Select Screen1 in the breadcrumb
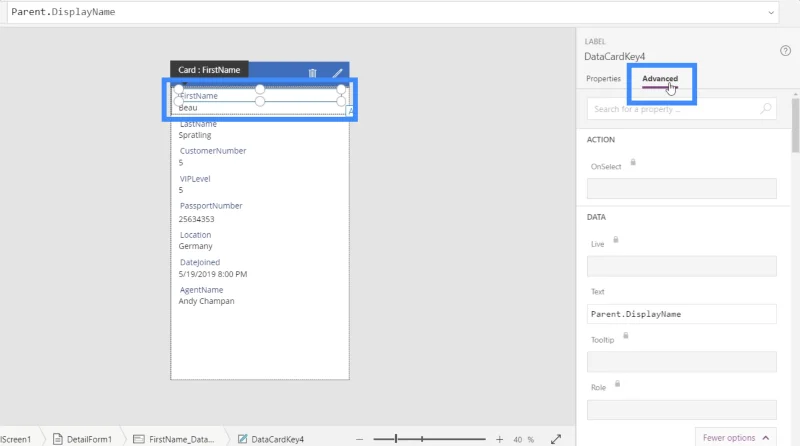The height and width of the screenshot is (446, 800). pyautogui.click(x=15, y=439)
